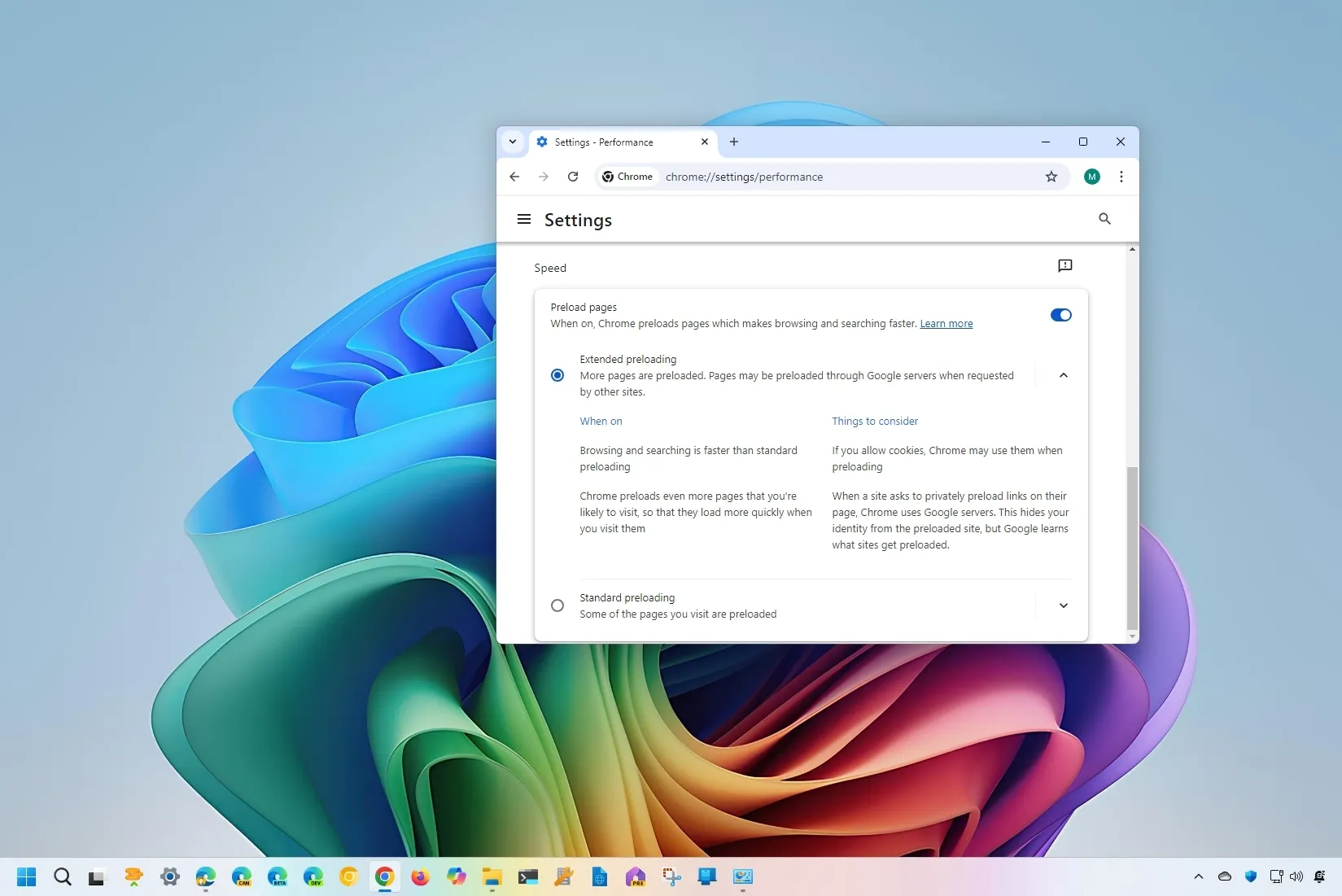Select the Extended preloading radio button
Image resolution: width=1342 pixels, height=896 pixels.
(x=557, y=375)
